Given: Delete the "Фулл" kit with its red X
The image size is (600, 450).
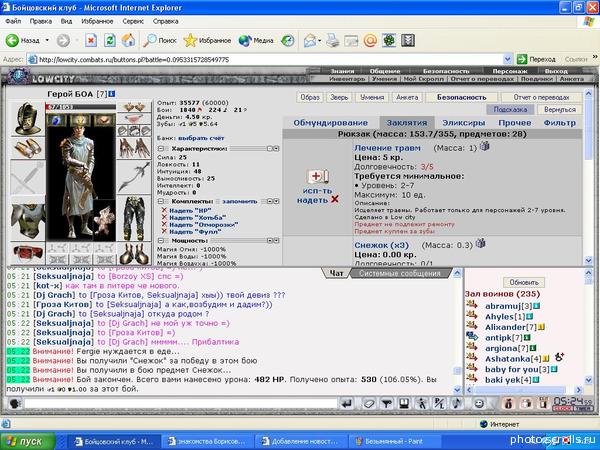Looking at the screenshot, I should tap(164, 231).
